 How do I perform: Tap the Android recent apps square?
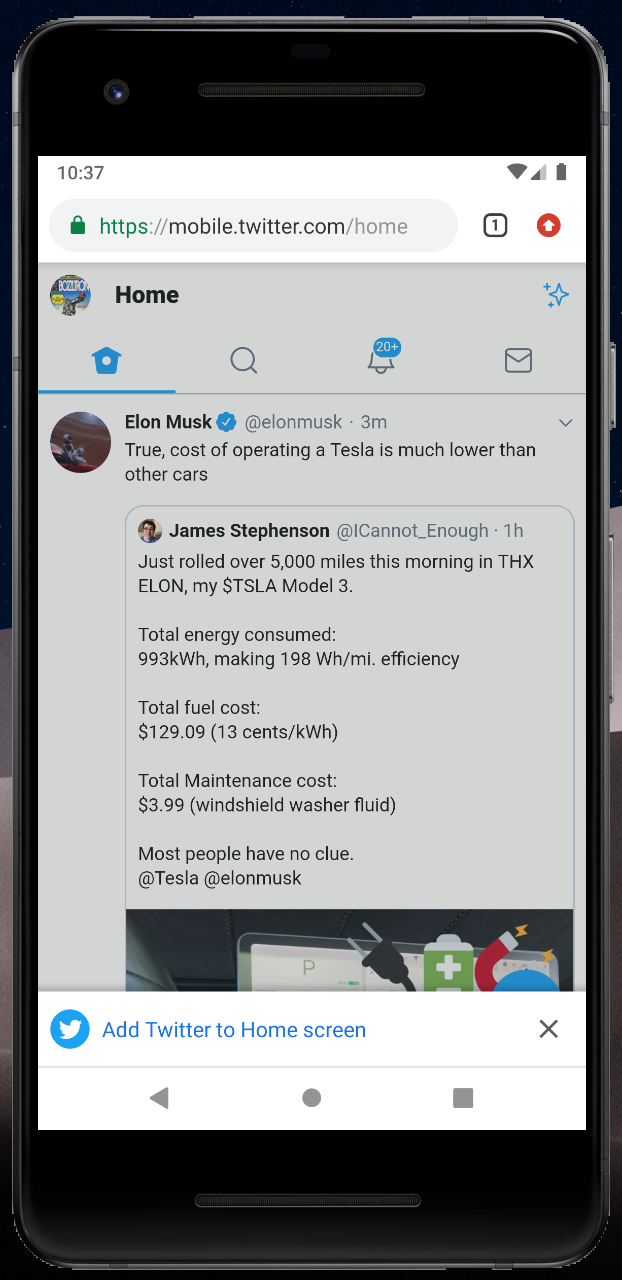click(x=463, y=1098)
